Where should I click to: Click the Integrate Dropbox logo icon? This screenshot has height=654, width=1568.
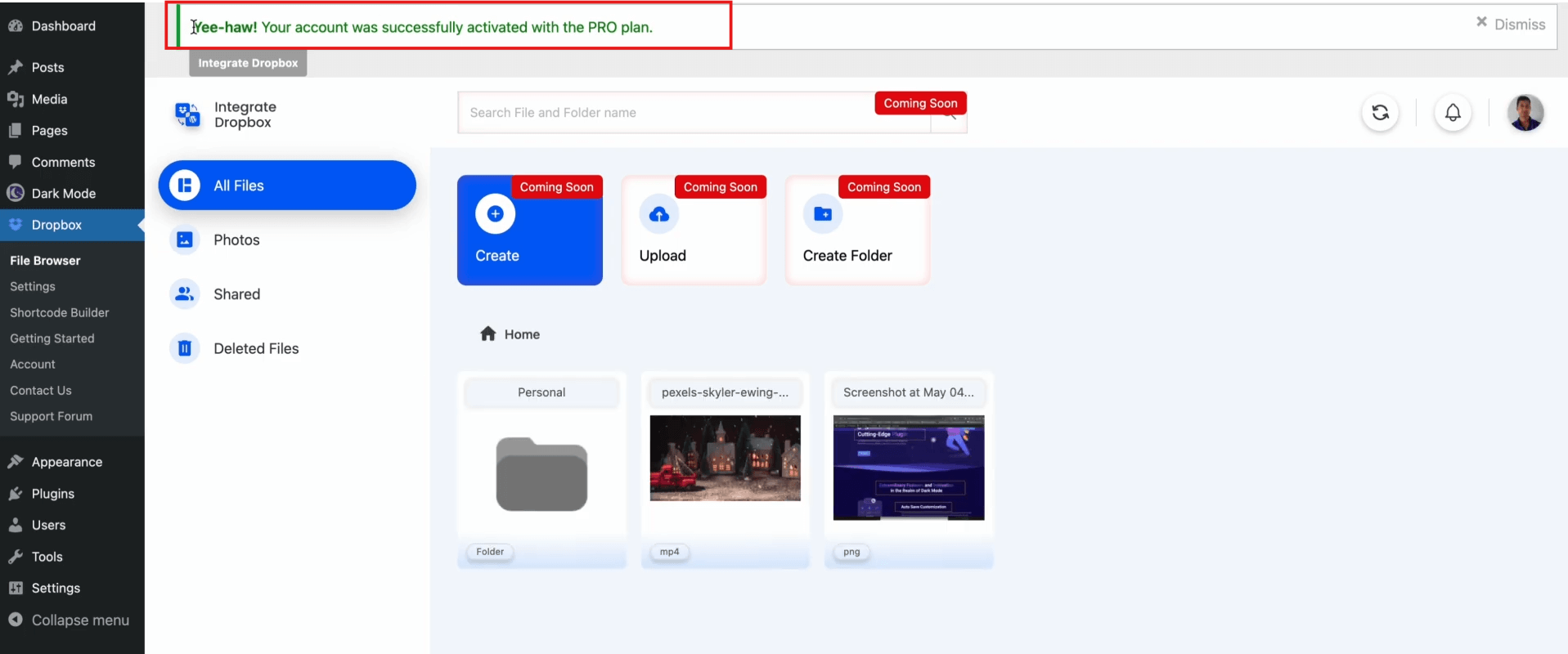pos(187,114)
